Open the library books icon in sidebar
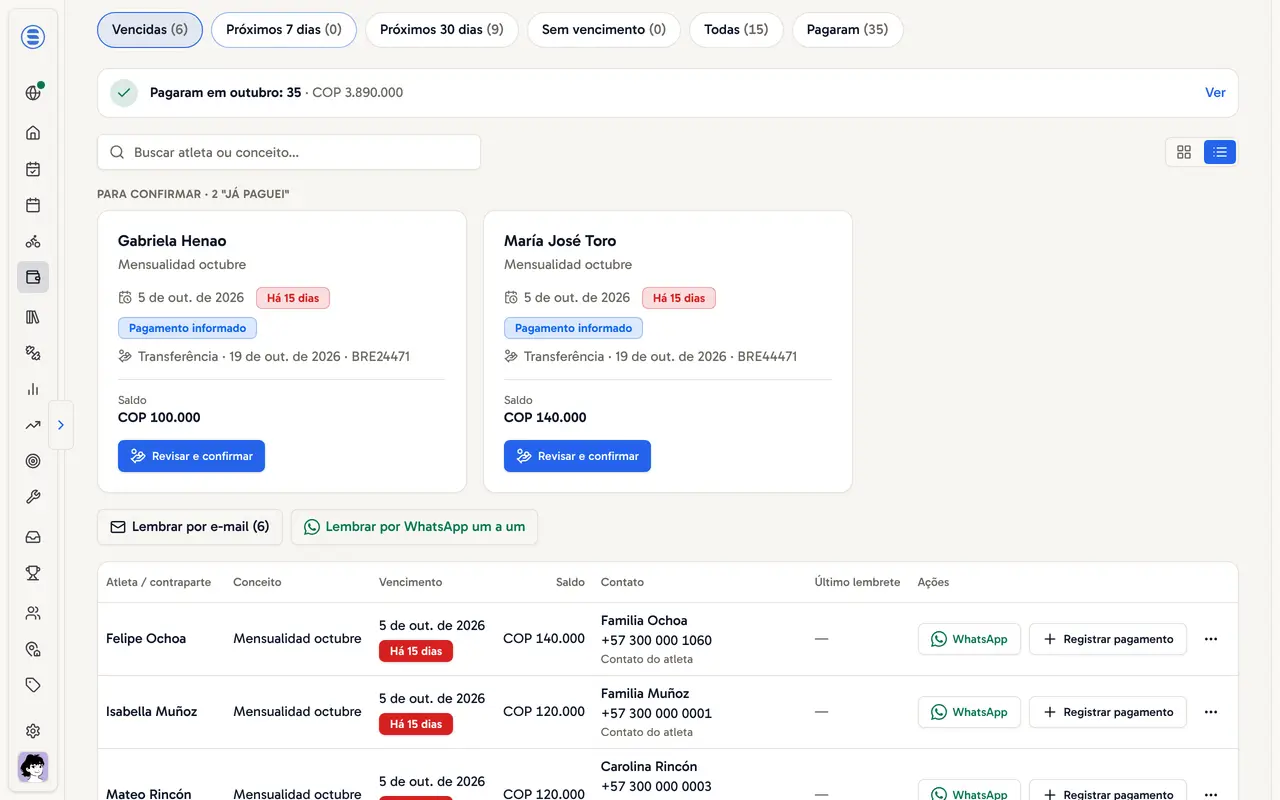Image resolution: width=1280 pixels, height=800 pixels. coord(33,317)
